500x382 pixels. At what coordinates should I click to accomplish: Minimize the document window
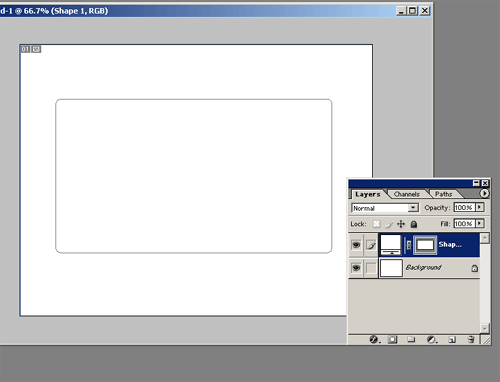(x=402, y=11)
